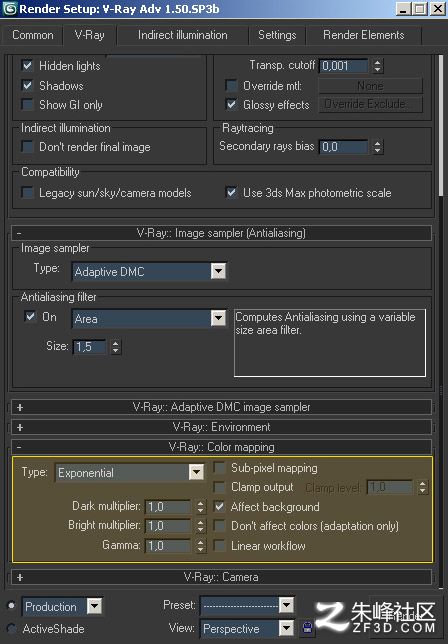
Task: Expand the V-Ray Camera rollout
Action: coord(222,577)
